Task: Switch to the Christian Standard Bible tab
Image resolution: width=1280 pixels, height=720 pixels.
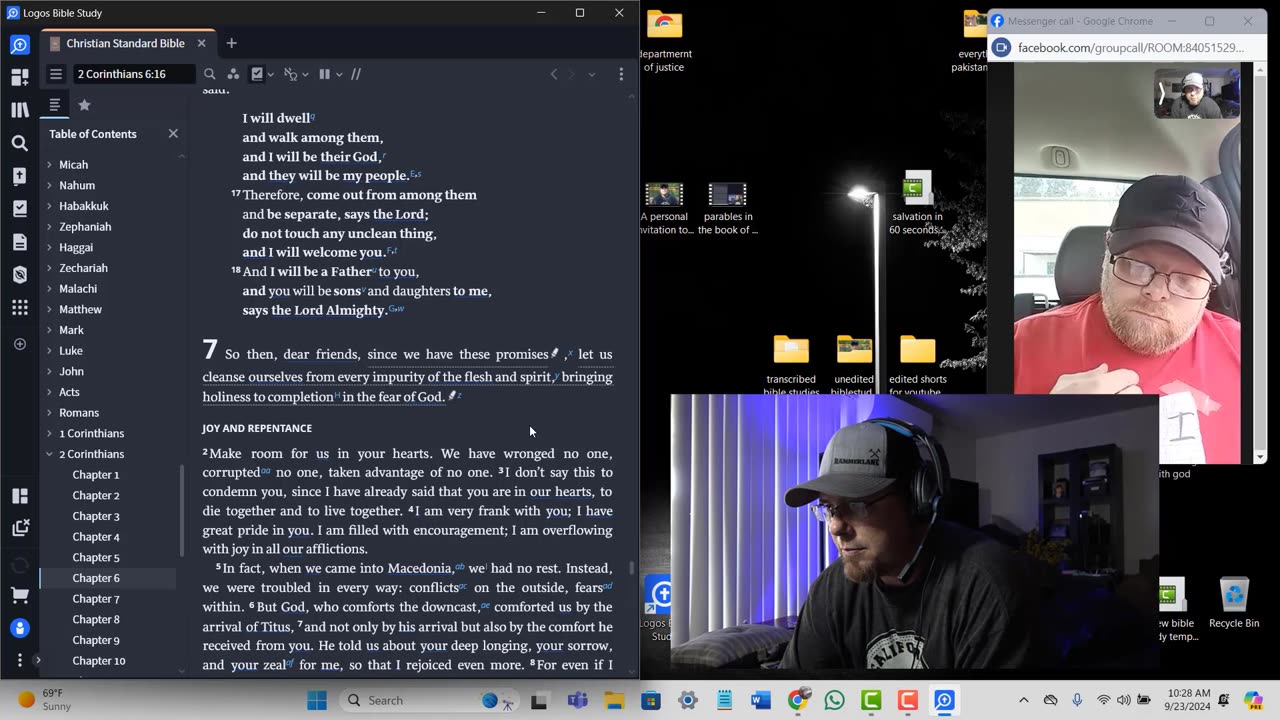Action: (125, 44)
